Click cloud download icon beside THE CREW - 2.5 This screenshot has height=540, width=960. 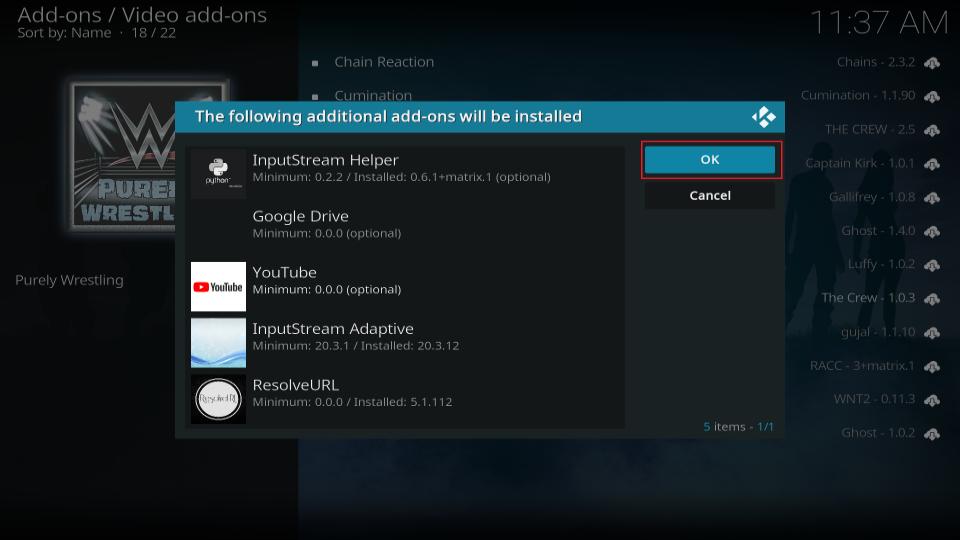click(932, 130)
